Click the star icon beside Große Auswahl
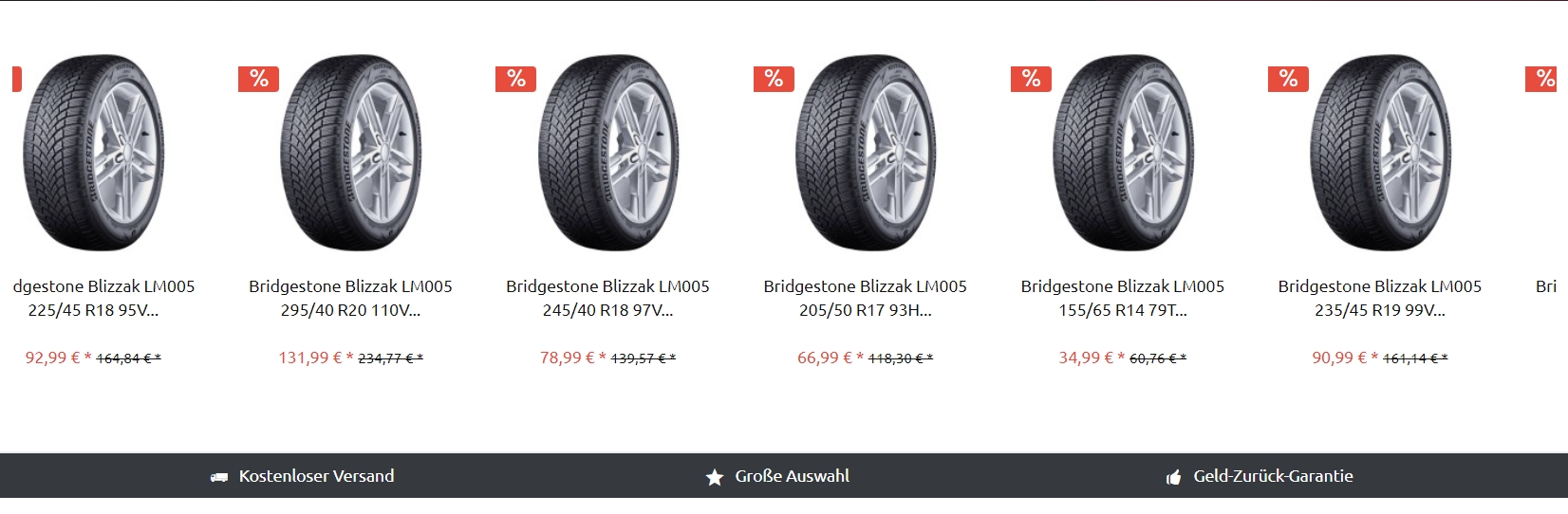 point(715,477)
